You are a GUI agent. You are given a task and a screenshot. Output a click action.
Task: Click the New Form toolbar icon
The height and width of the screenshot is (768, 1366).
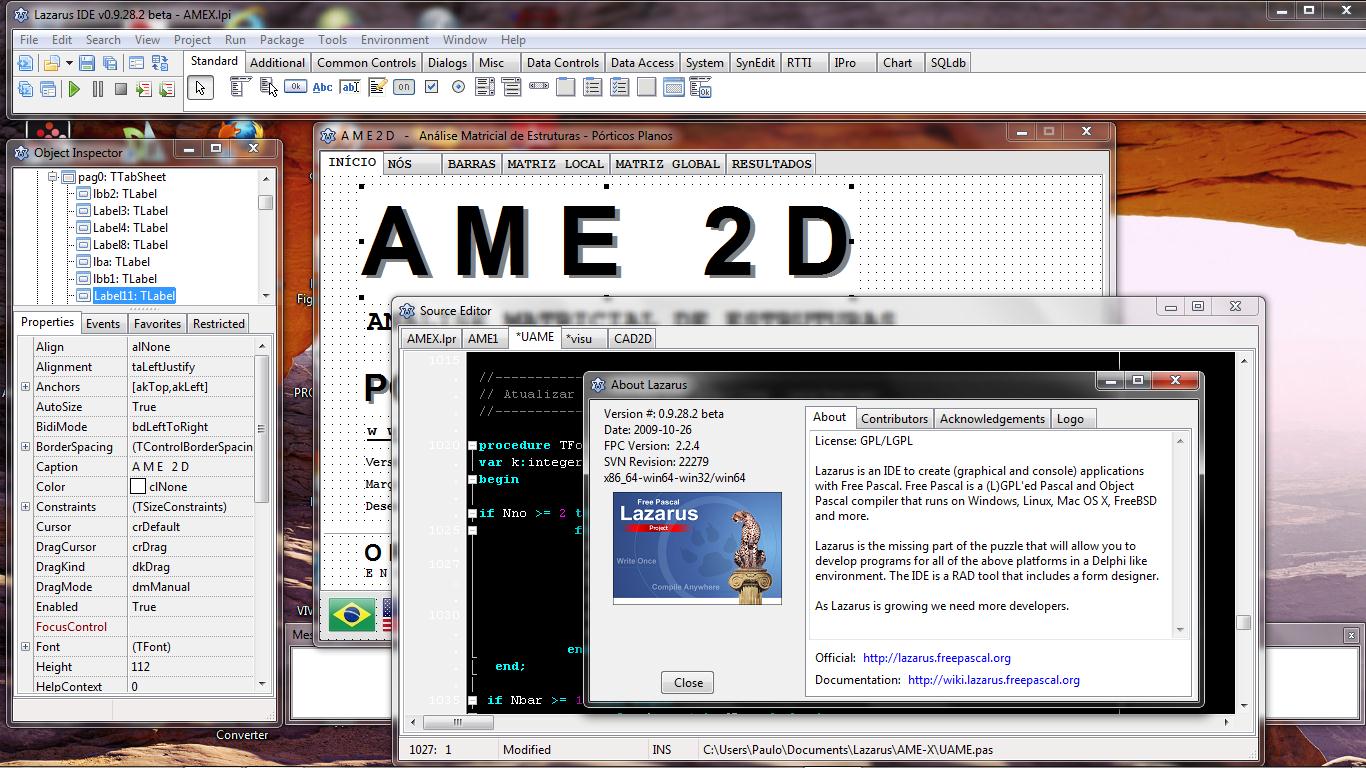coord(136,63)
